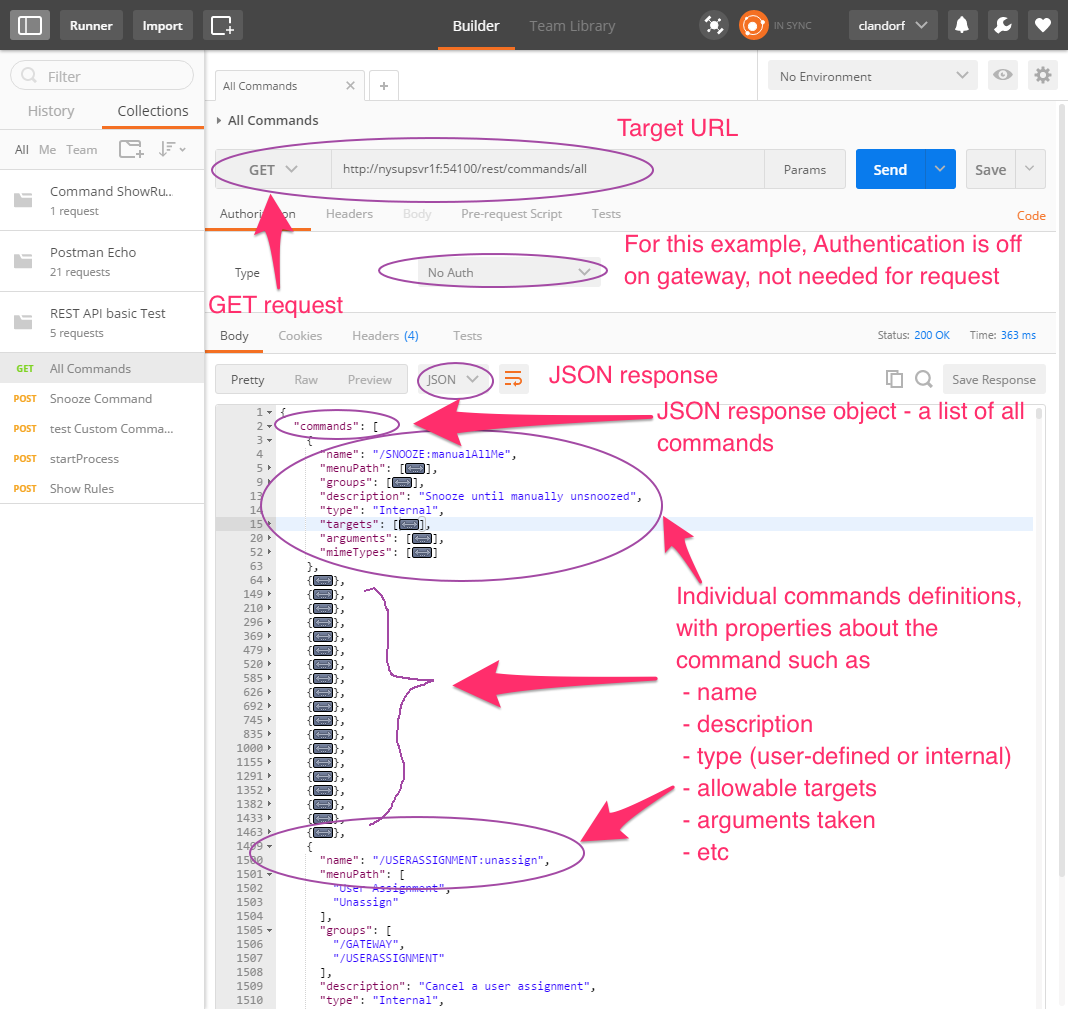
Task: Copy the response body using the copy icon
Action: point(894,379)
